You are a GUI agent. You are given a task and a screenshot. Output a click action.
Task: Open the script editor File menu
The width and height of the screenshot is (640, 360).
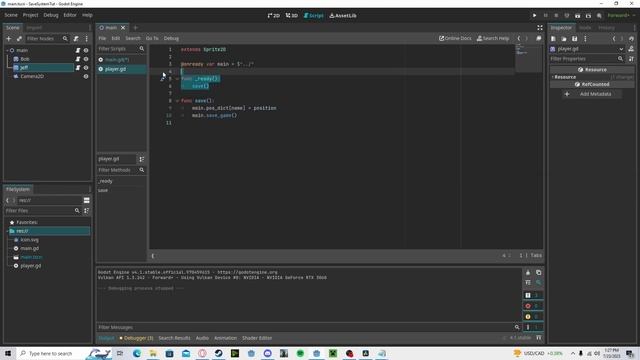click(x=102, y=38)
